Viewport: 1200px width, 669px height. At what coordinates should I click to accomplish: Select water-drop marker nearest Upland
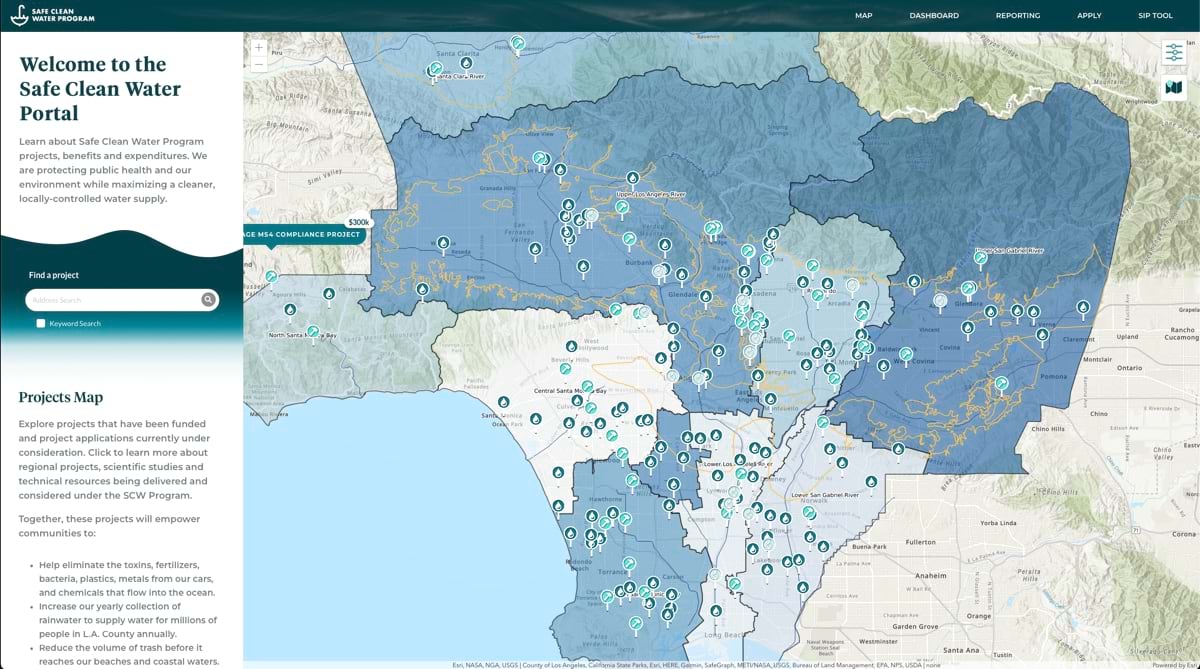pyautogui.click(x=1083, y=308)
